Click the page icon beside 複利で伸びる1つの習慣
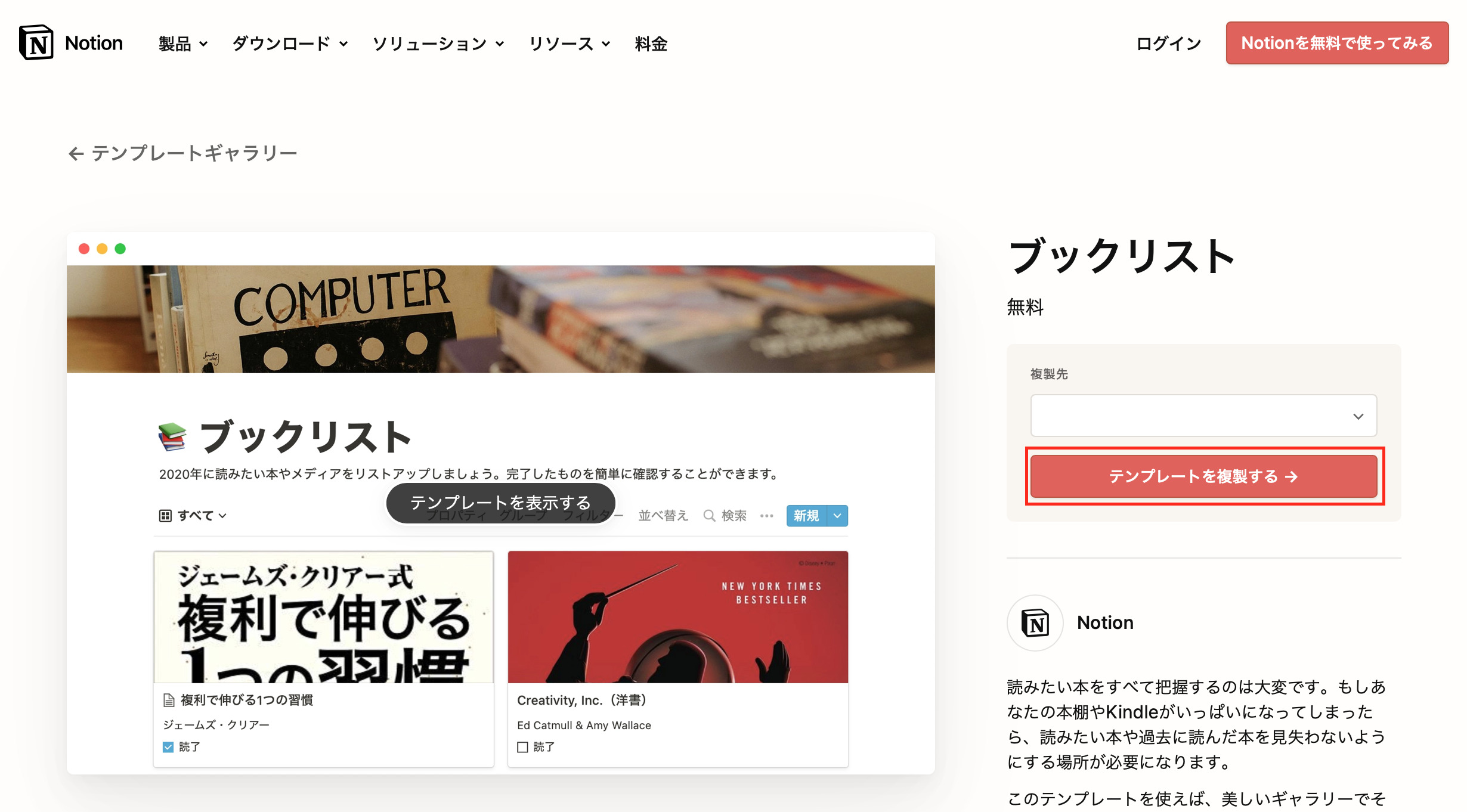This screenshot has width=1467, height=812. pyautogui.click(x=169, y=701)
